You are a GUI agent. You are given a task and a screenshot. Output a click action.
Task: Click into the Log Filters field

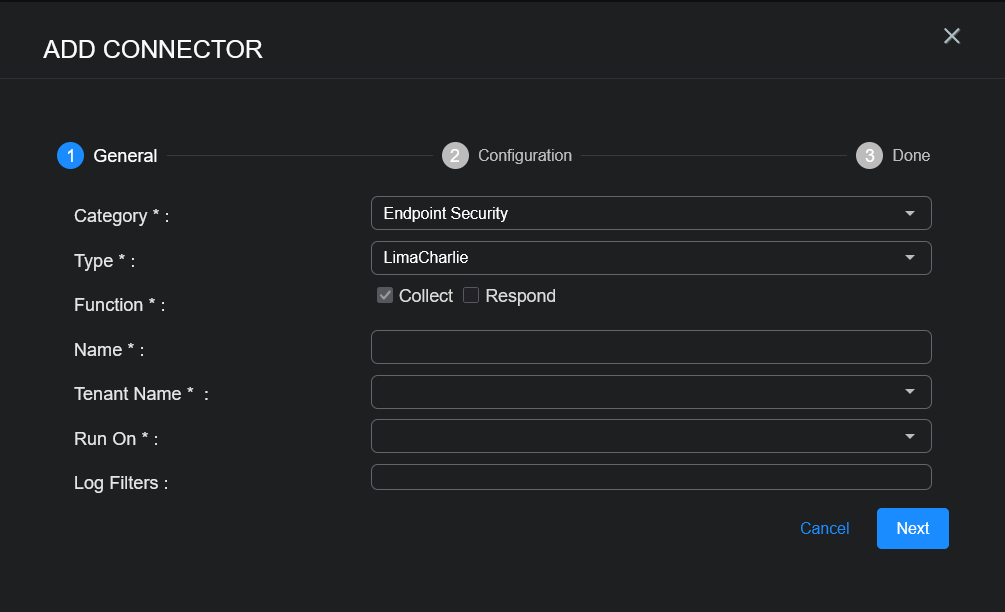[x=650, y=477]
